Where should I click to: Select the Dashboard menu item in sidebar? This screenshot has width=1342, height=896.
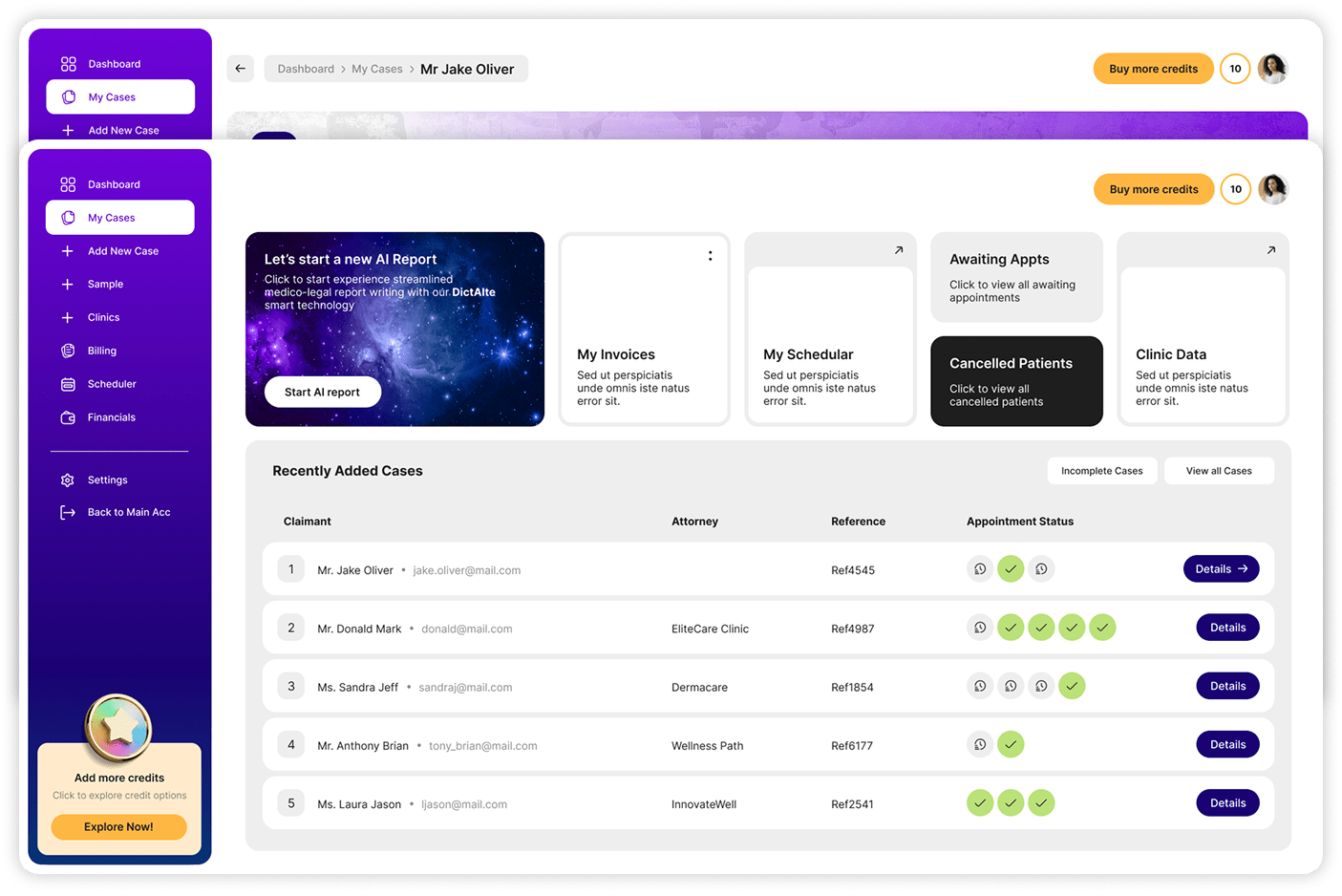[x=113, y=184]
